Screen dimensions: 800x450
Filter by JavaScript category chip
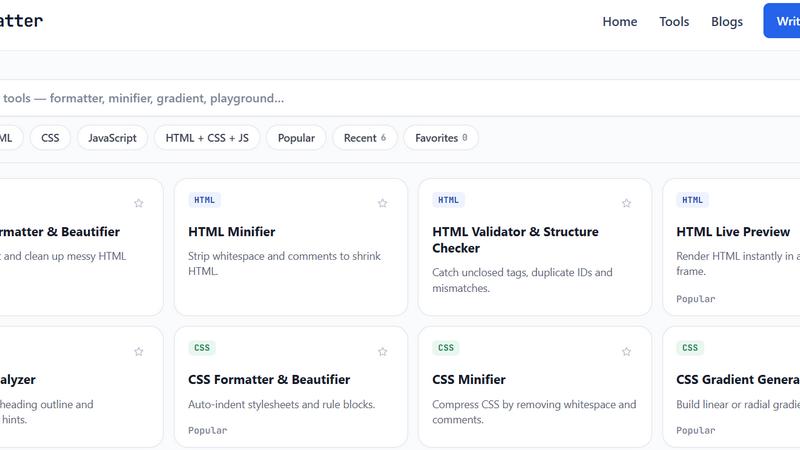[112, 138]
